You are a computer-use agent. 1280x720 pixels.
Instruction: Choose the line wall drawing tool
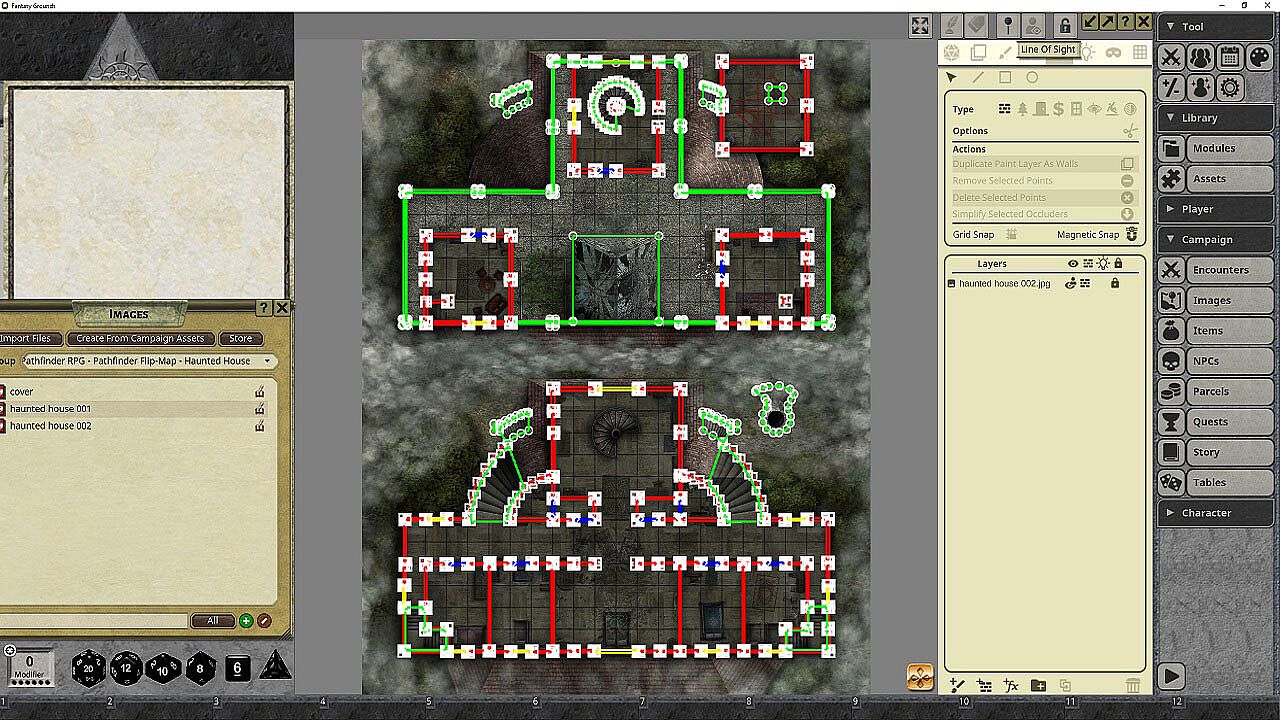(978, 77)
